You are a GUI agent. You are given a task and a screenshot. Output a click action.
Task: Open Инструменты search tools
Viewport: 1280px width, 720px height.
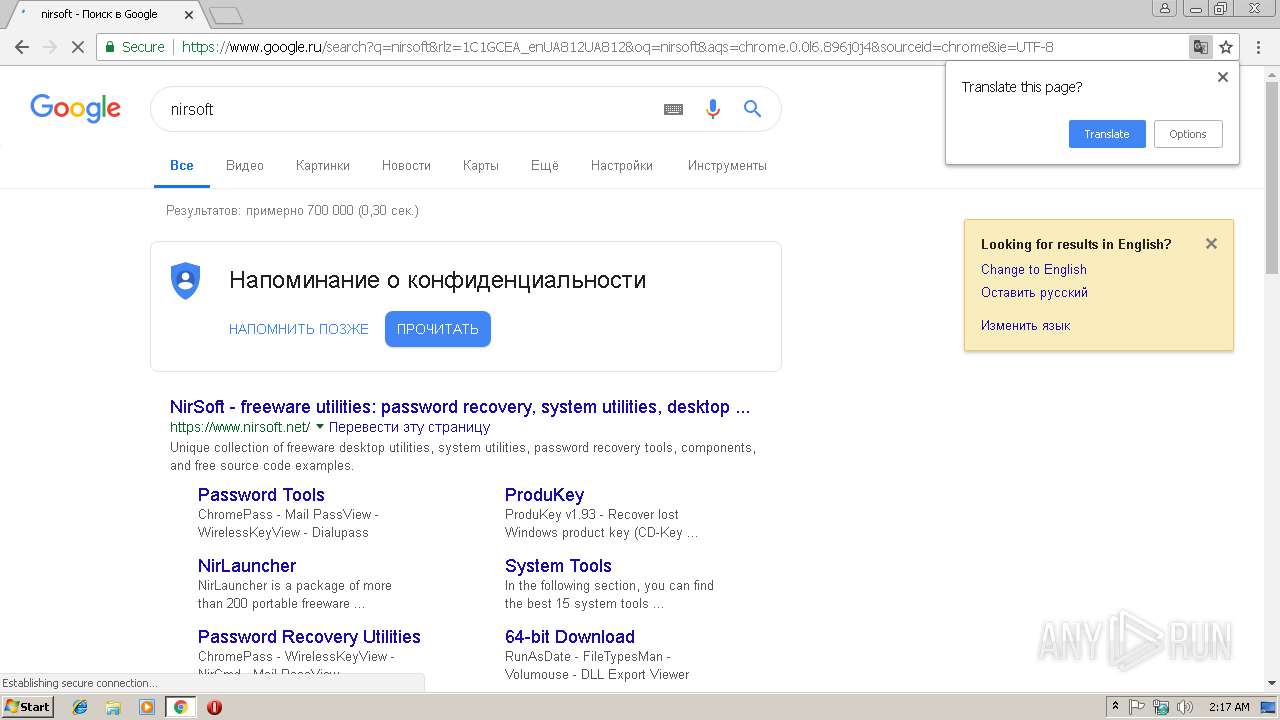point(727,166)
